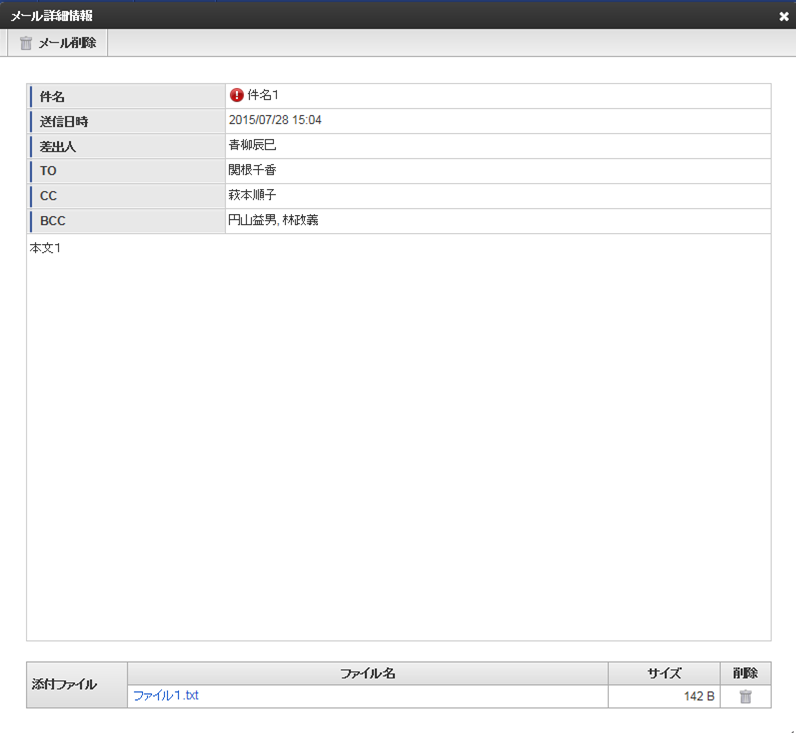Open the ファイル1.txt attachment link
Screen dimensions: 796x733
coord(166,696)
